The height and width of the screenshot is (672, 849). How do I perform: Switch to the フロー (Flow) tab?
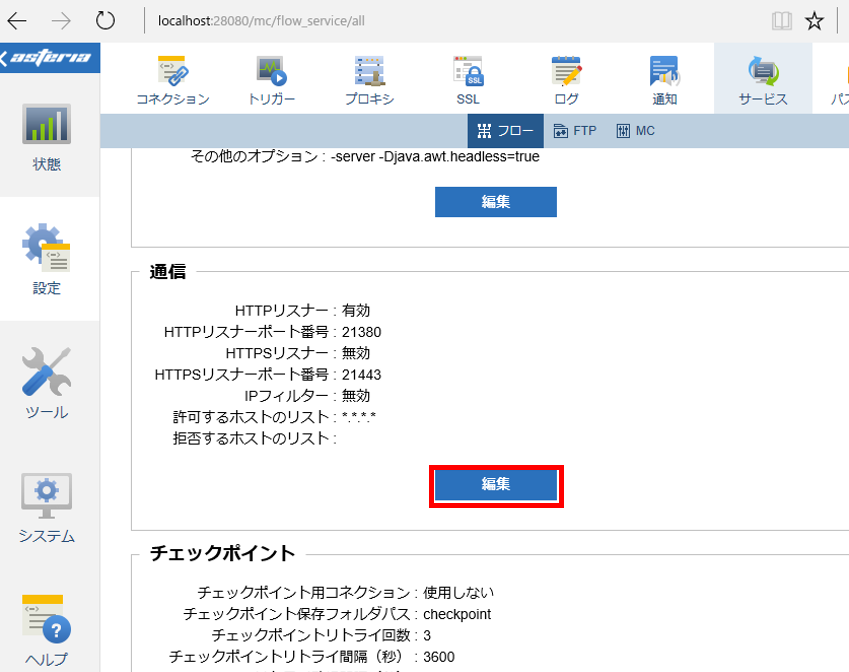(505, 130)
